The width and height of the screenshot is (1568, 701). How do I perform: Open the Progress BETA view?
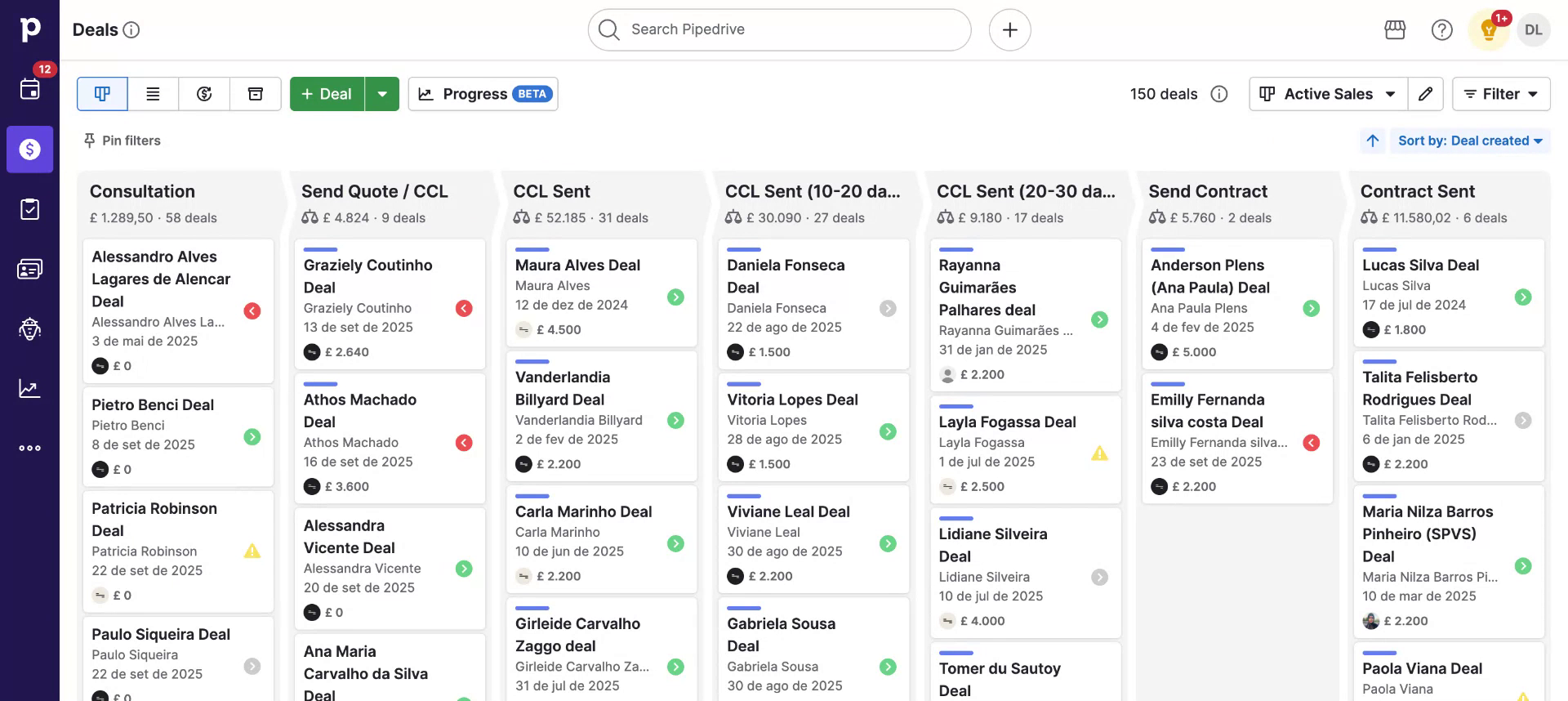pyautogui.click(x=483, y=94)
